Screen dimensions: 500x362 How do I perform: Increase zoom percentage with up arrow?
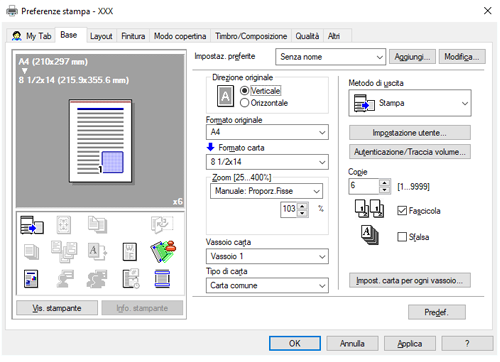click(x=302, y=206)
